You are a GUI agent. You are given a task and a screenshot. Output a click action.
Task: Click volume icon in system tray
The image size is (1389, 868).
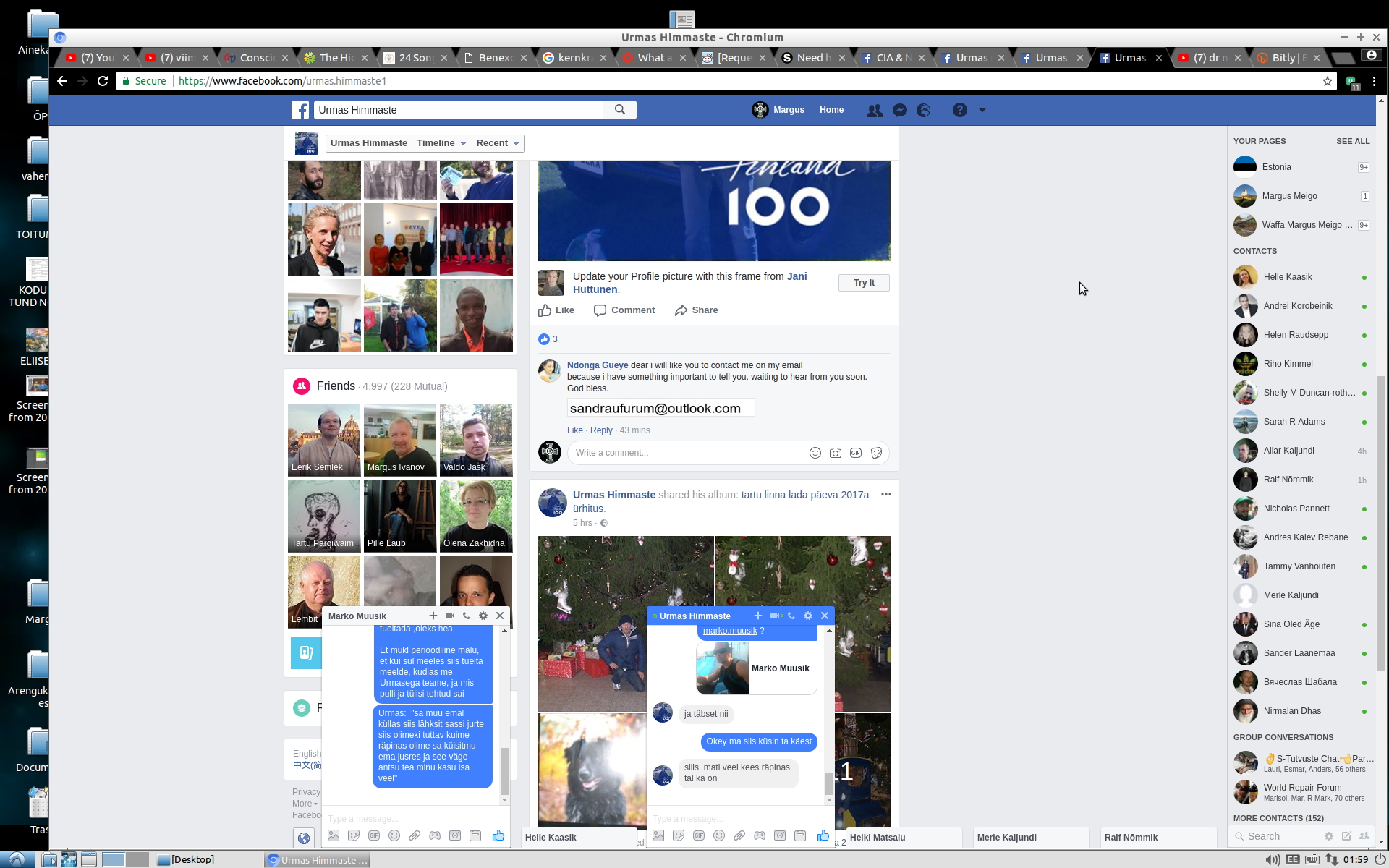point(1273,860)
